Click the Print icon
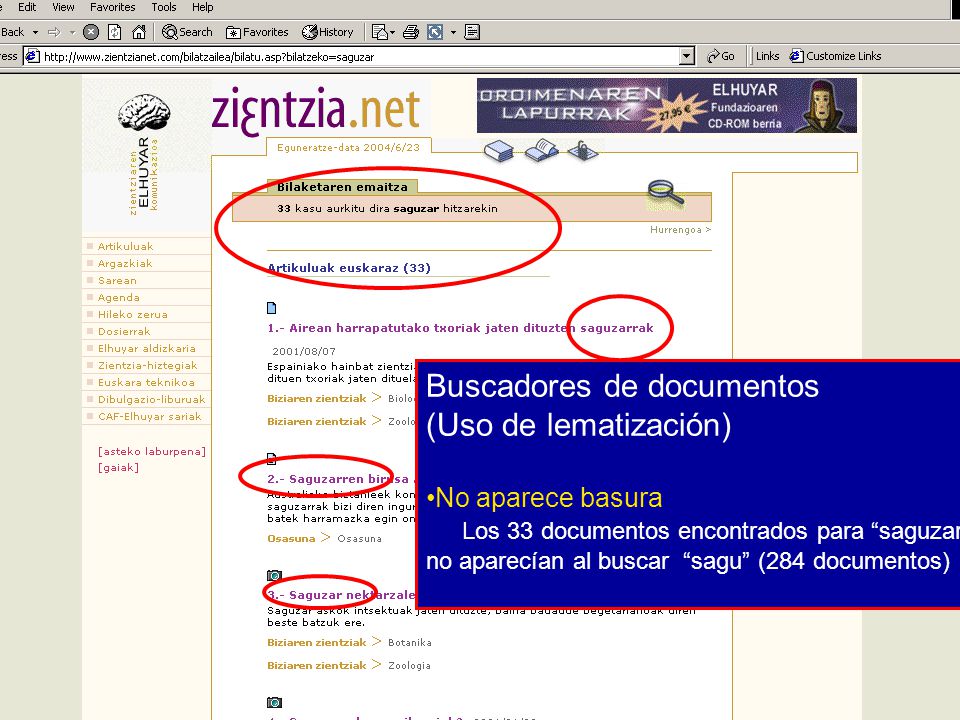Image resolution: width=960 pixels, height=720 pixels. tap(411, 32)
